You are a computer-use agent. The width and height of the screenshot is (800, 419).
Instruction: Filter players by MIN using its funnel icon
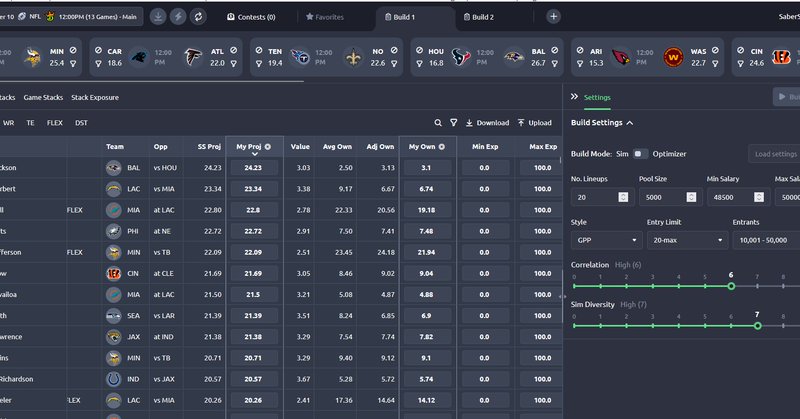[73, 63]
